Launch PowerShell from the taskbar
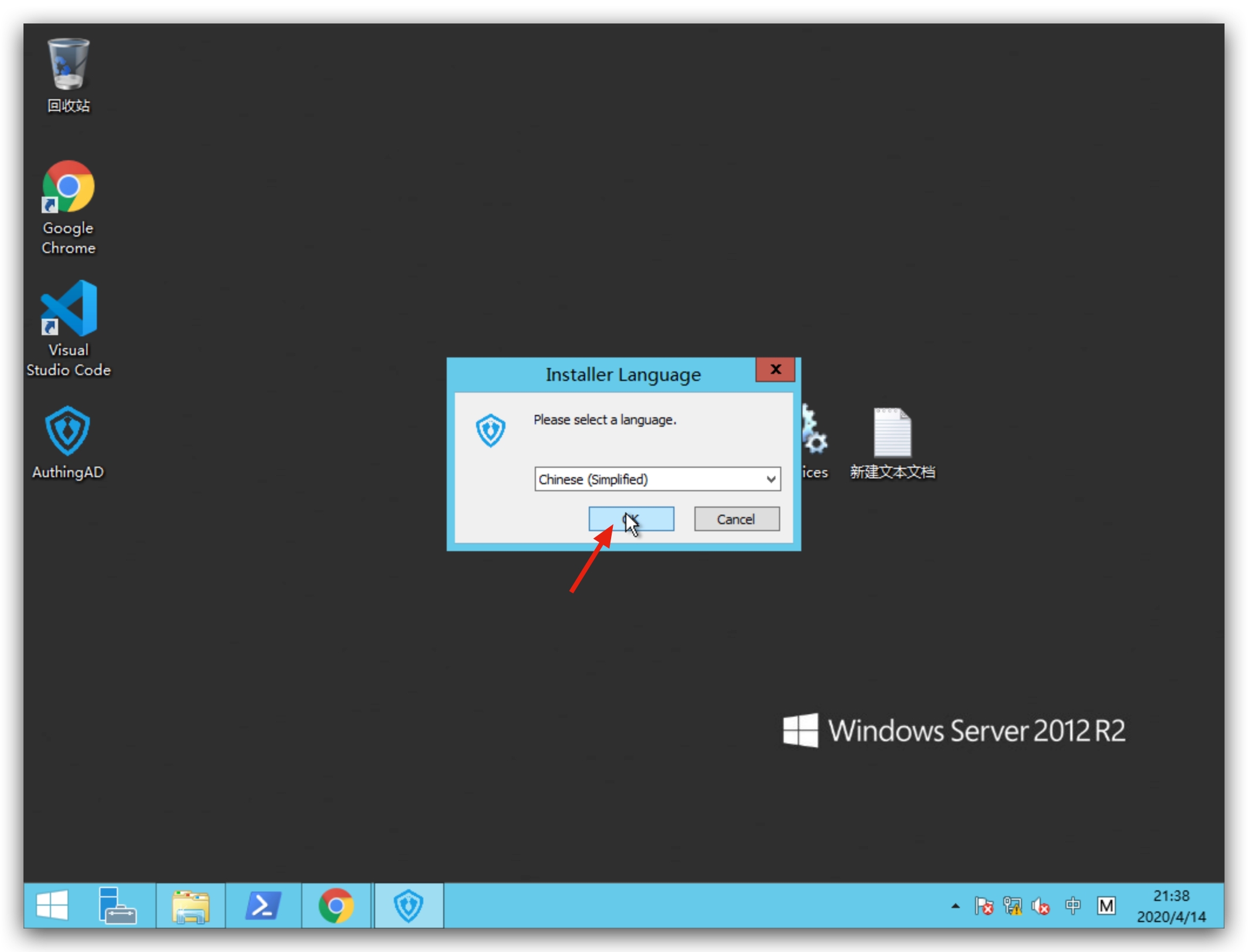The image size is (1248, 952). tap(263, 906)
